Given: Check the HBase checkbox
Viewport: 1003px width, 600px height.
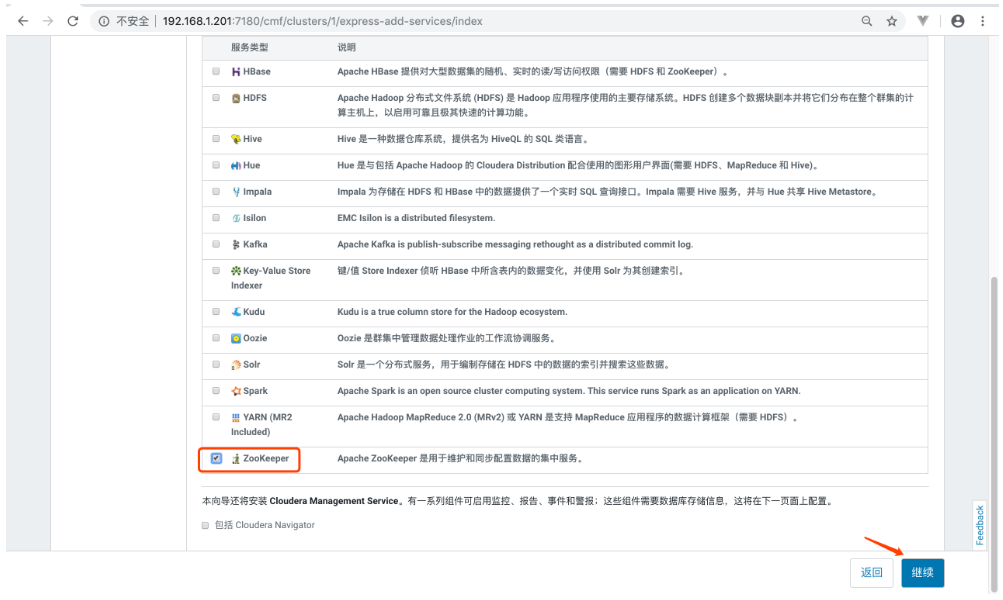Looking at the screenshot, I should coord(216,71).
